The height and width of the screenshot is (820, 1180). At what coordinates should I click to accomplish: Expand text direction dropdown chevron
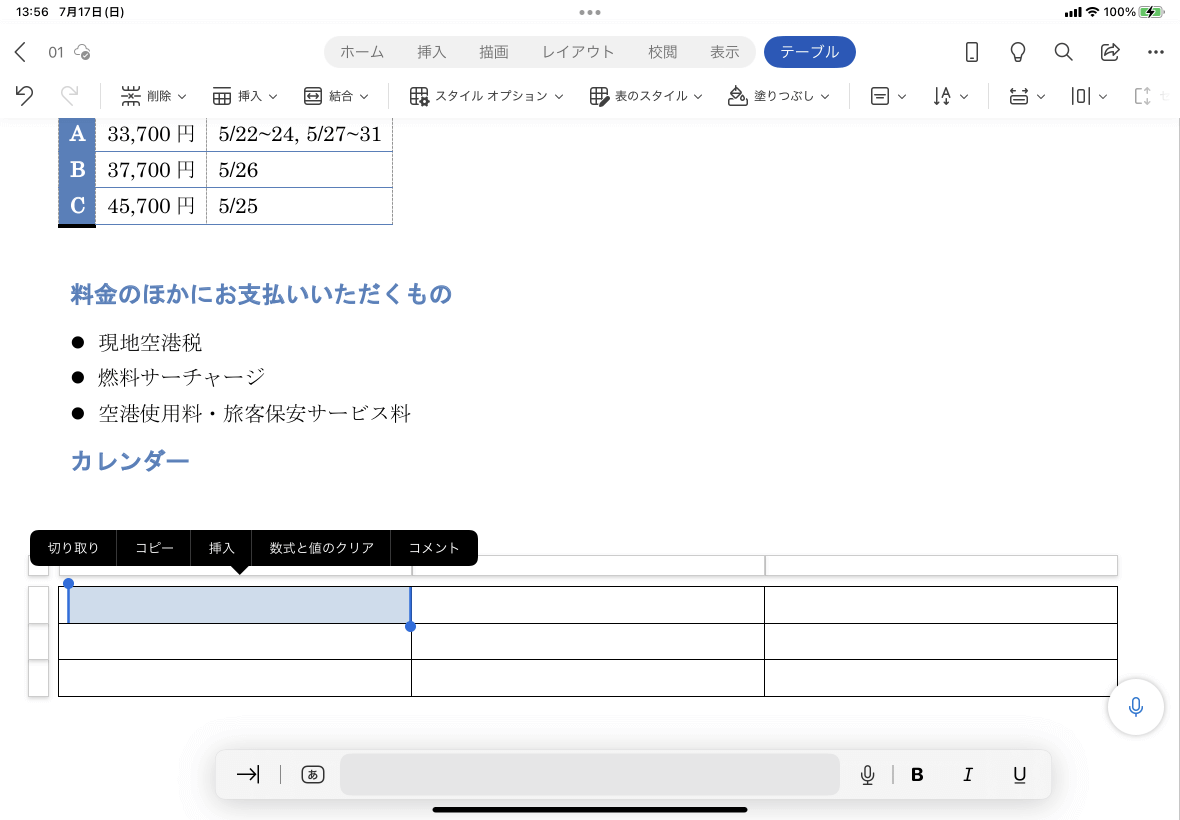963,97
